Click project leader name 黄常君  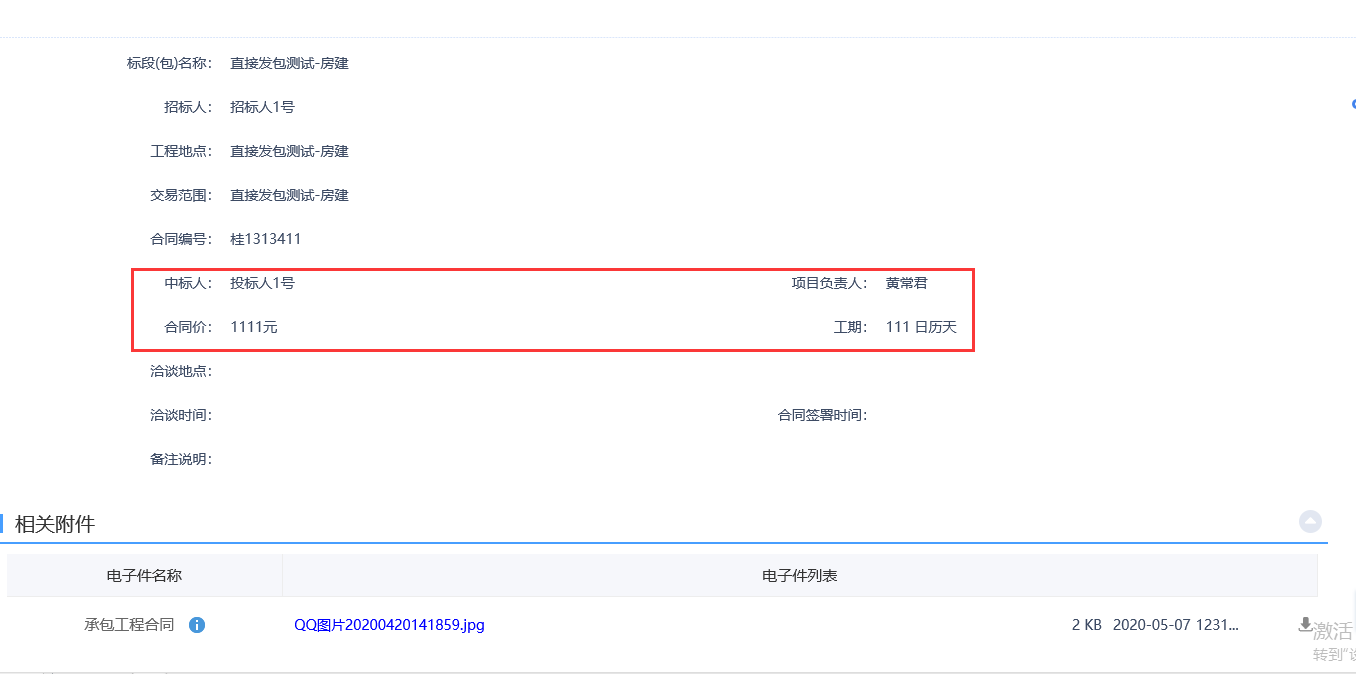pos(906,283)
